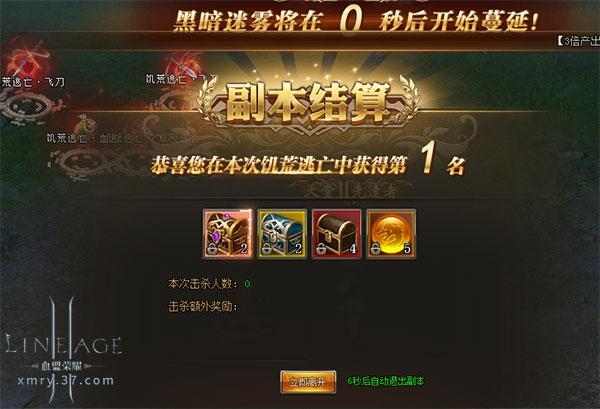Click the 立即离开 leave button
Screen dimensions: 600x409
308,381
